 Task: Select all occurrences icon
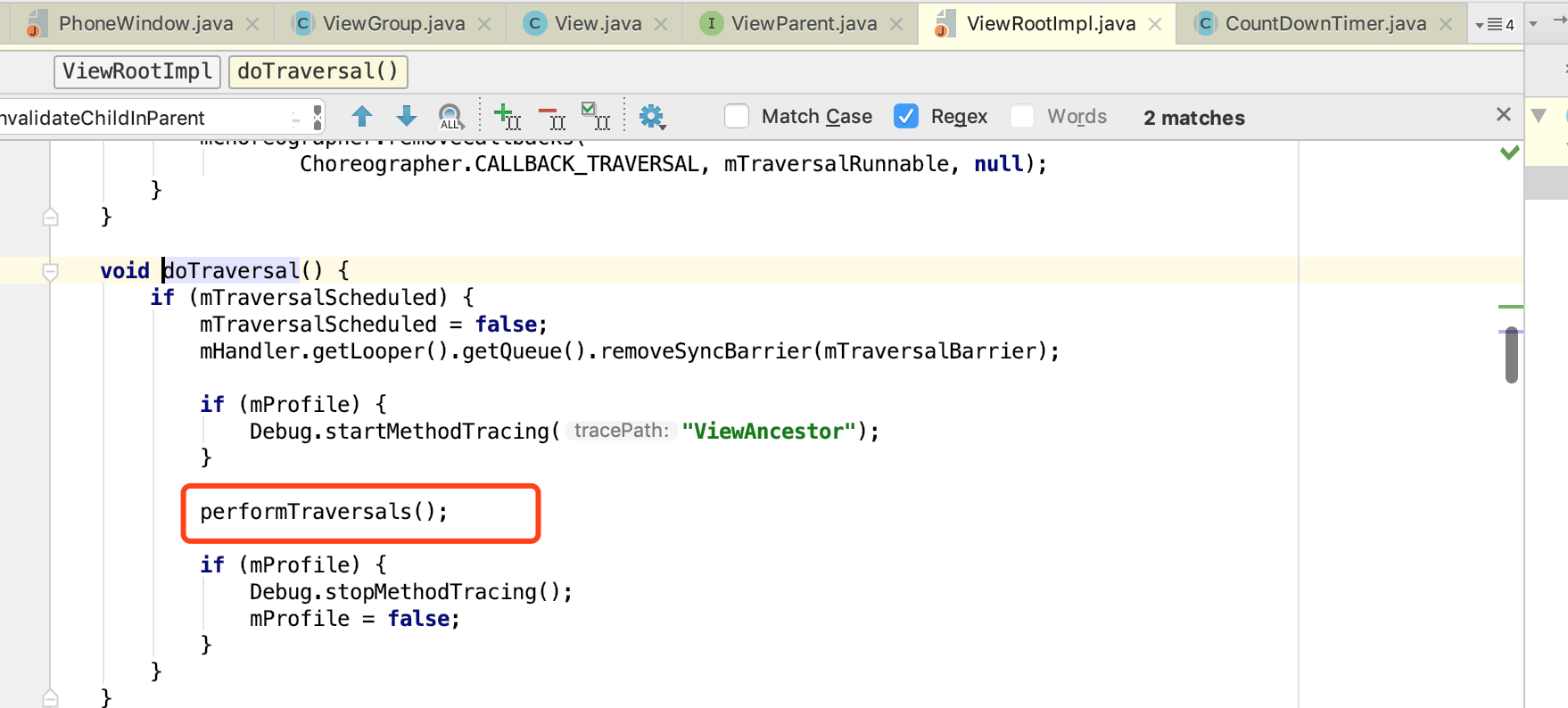596,117
